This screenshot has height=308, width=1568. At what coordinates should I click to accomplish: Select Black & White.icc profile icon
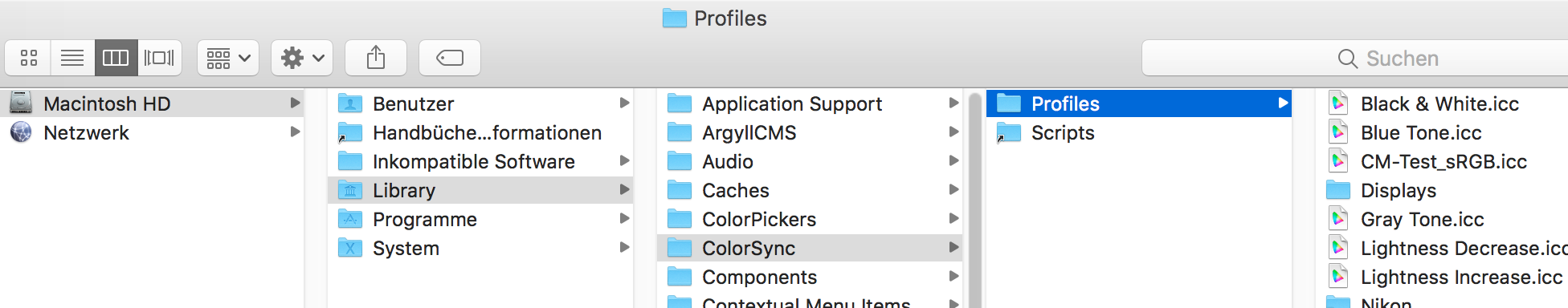(1338, 103)
